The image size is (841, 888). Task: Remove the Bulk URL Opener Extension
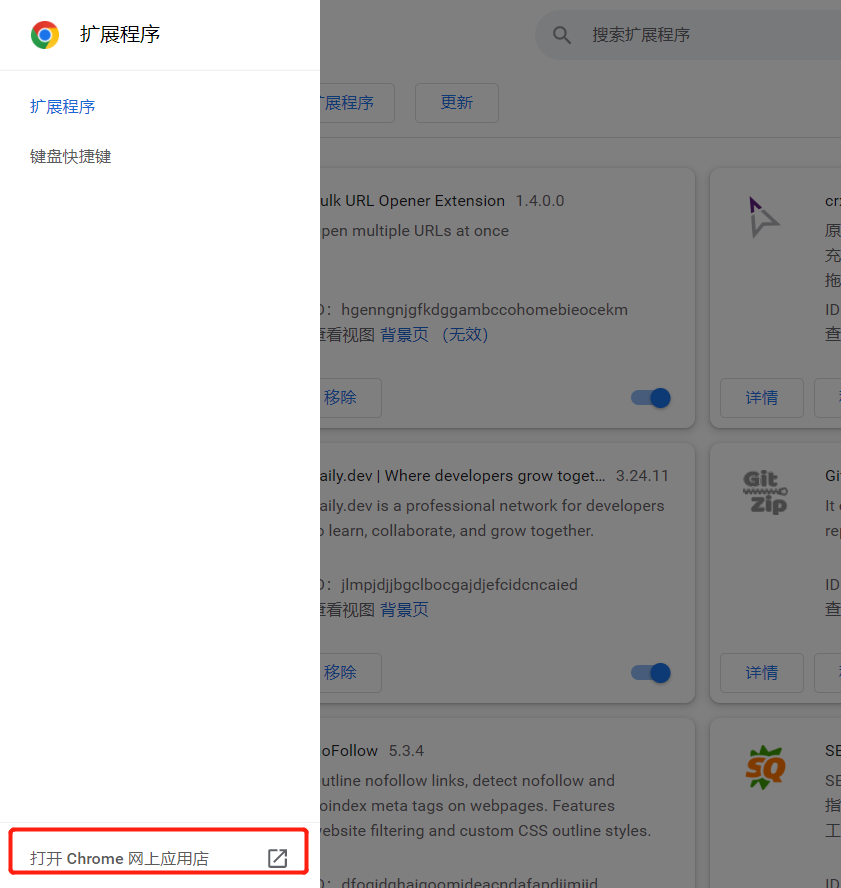(x=350, y=398)
